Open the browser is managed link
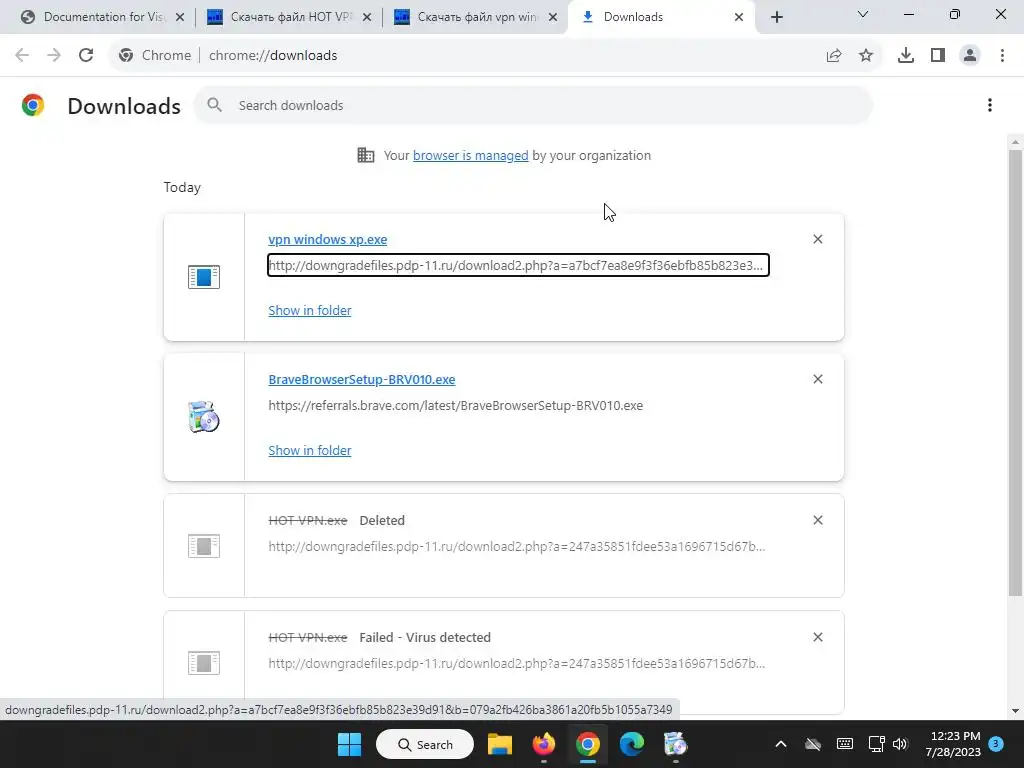Image resolution: width=1024 pixels, height=768 pixels. [x=470, y=155]
